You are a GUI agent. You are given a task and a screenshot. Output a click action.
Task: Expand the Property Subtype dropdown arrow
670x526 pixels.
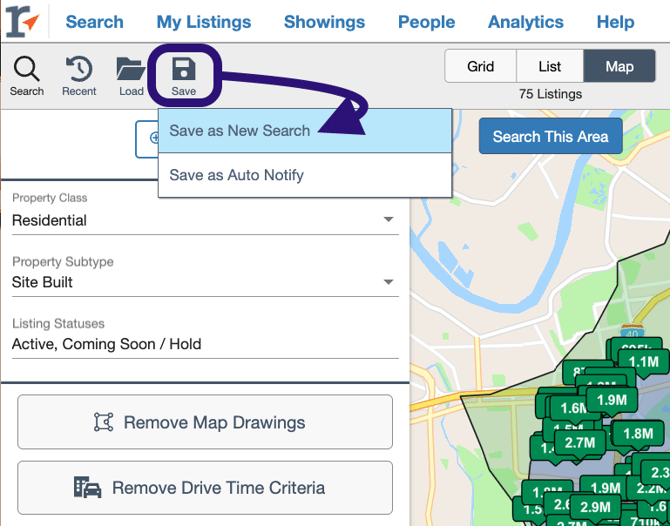[388, 282]
